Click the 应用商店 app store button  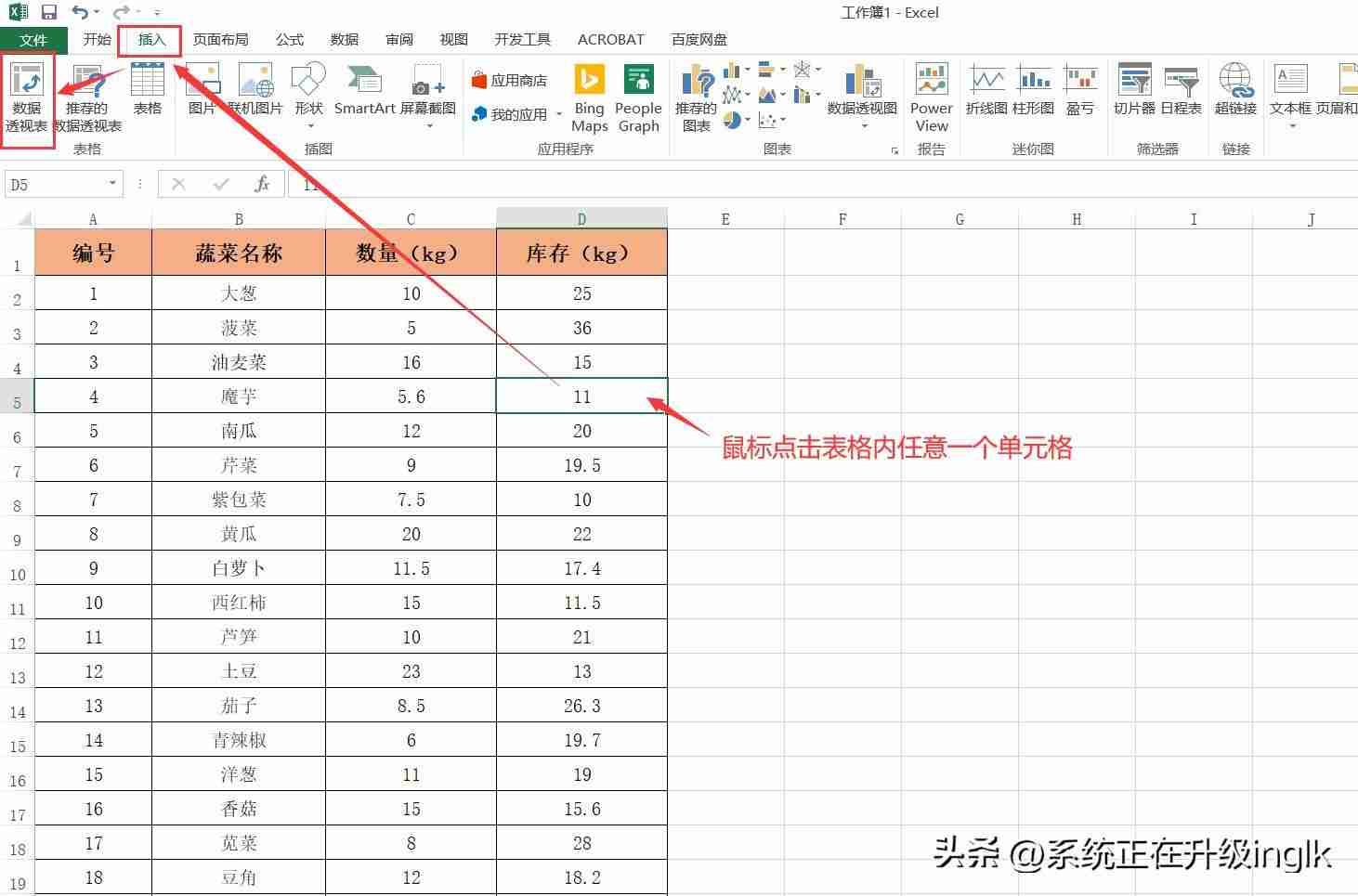pyautogui.click(x=510, y=81)
